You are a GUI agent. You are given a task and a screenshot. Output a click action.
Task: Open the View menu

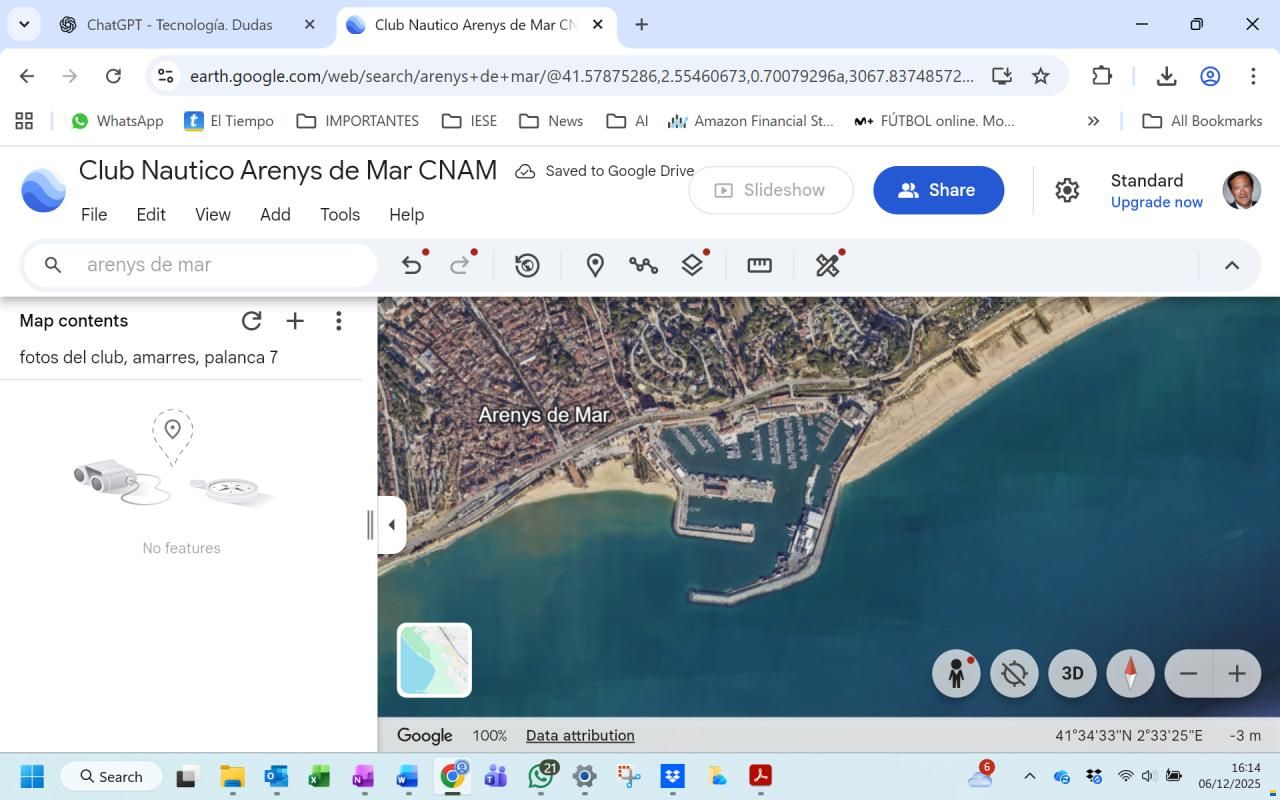[x=213, y=215]
